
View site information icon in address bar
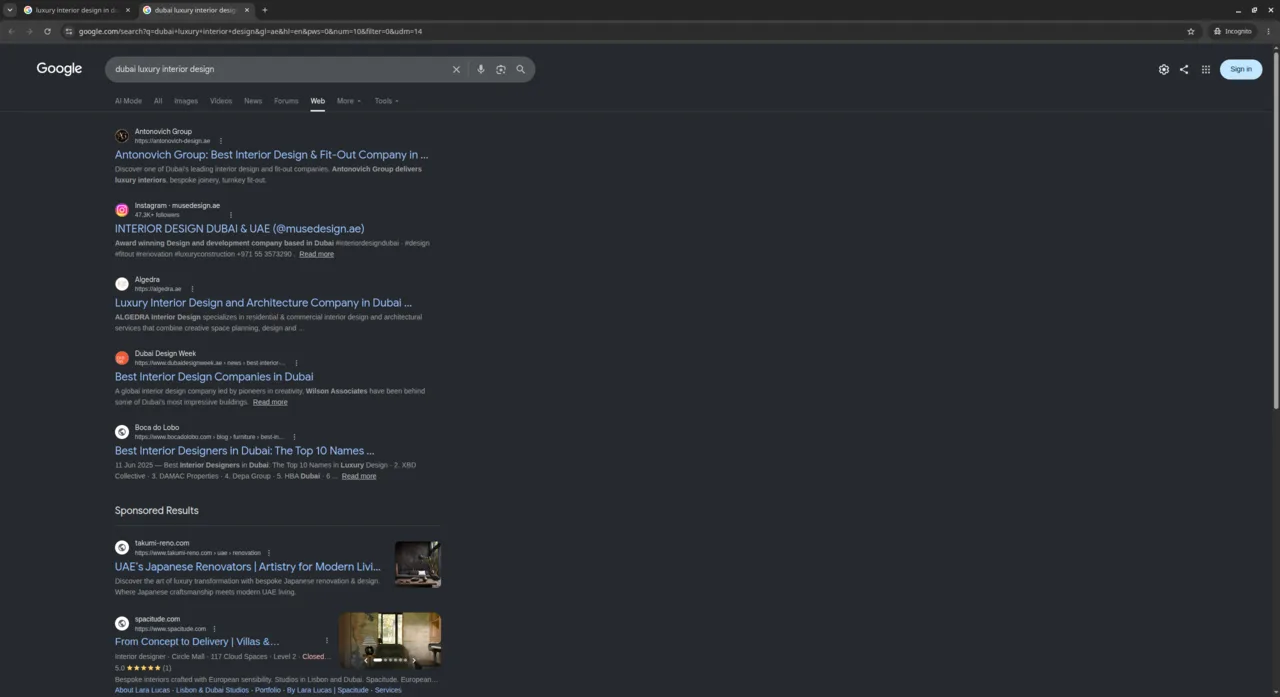point(69,31)
